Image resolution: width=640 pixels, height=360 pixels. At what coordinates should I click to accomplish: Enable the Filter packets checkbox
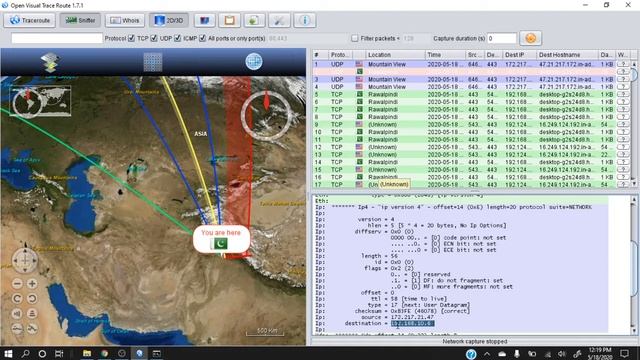[x=355, y=38]
